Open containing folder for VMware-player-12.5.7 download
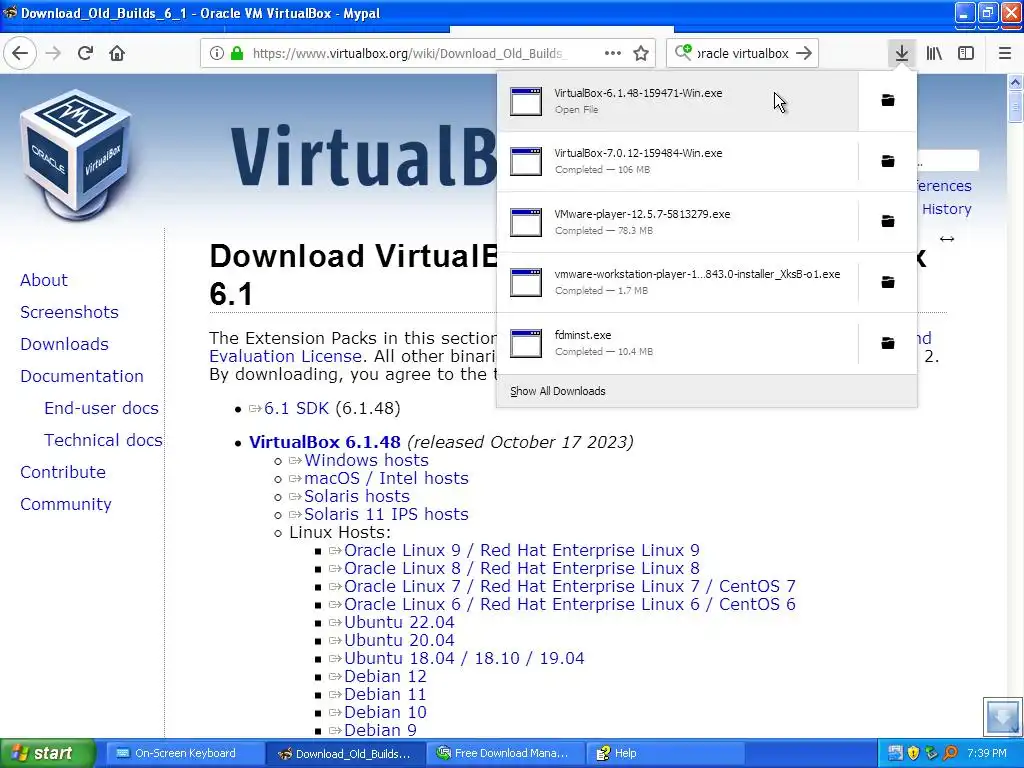 888,221
